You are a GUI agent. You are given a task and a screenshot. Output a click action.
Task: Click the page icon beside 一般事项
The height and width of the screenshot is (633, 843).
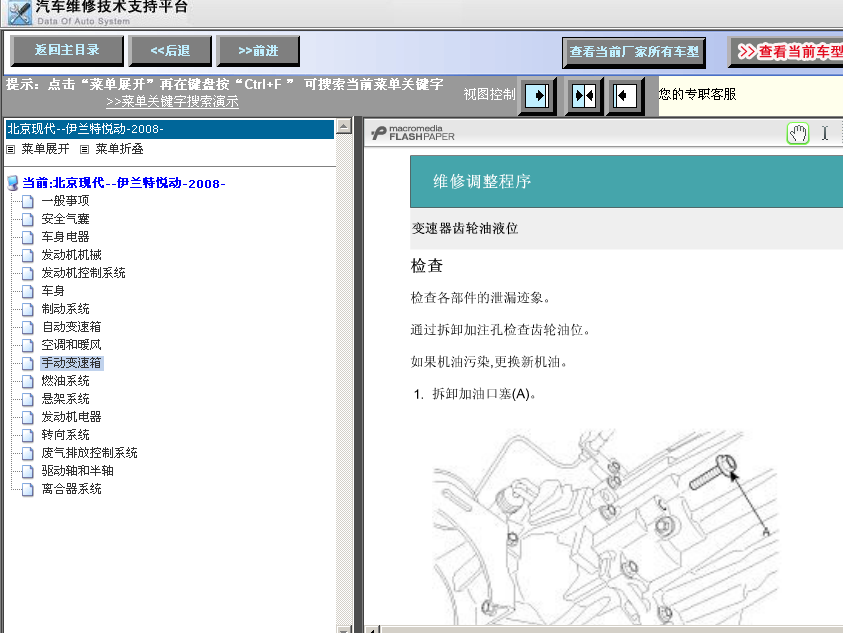(x=27, y=202)
